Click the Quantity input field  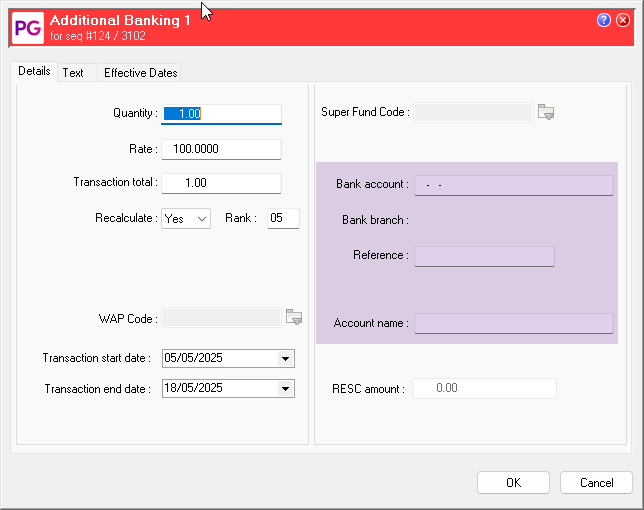(x=221, y=114)
